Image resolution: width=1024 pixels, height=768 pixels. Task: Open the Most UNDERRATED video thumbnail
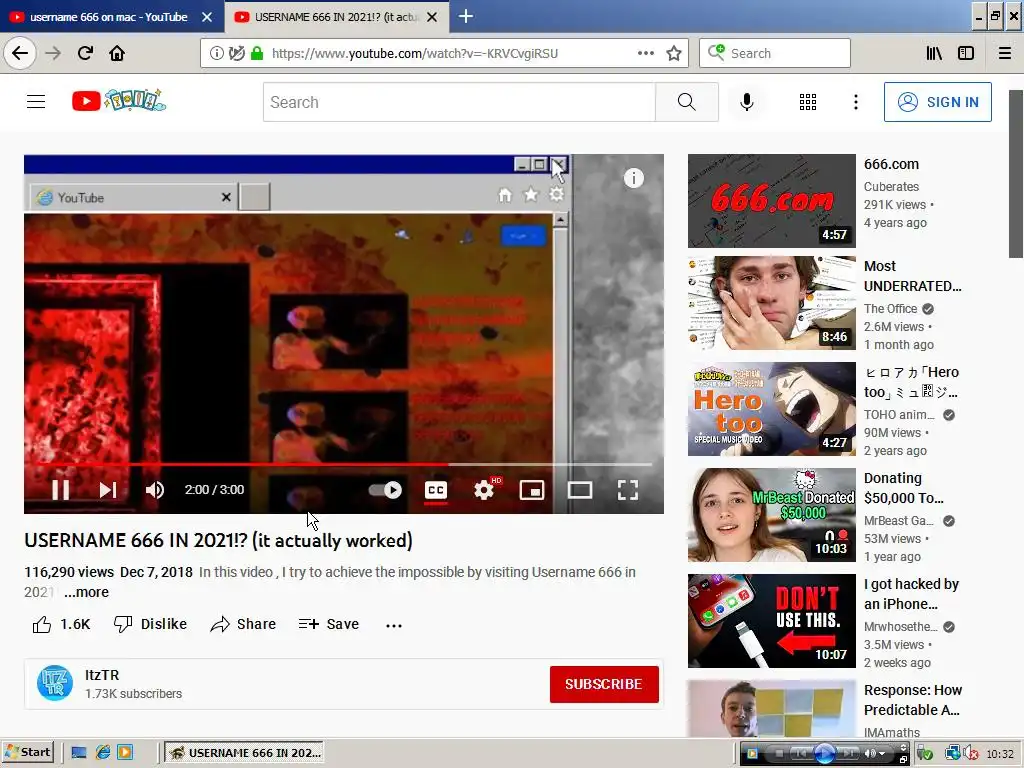(x=771, y=303)
